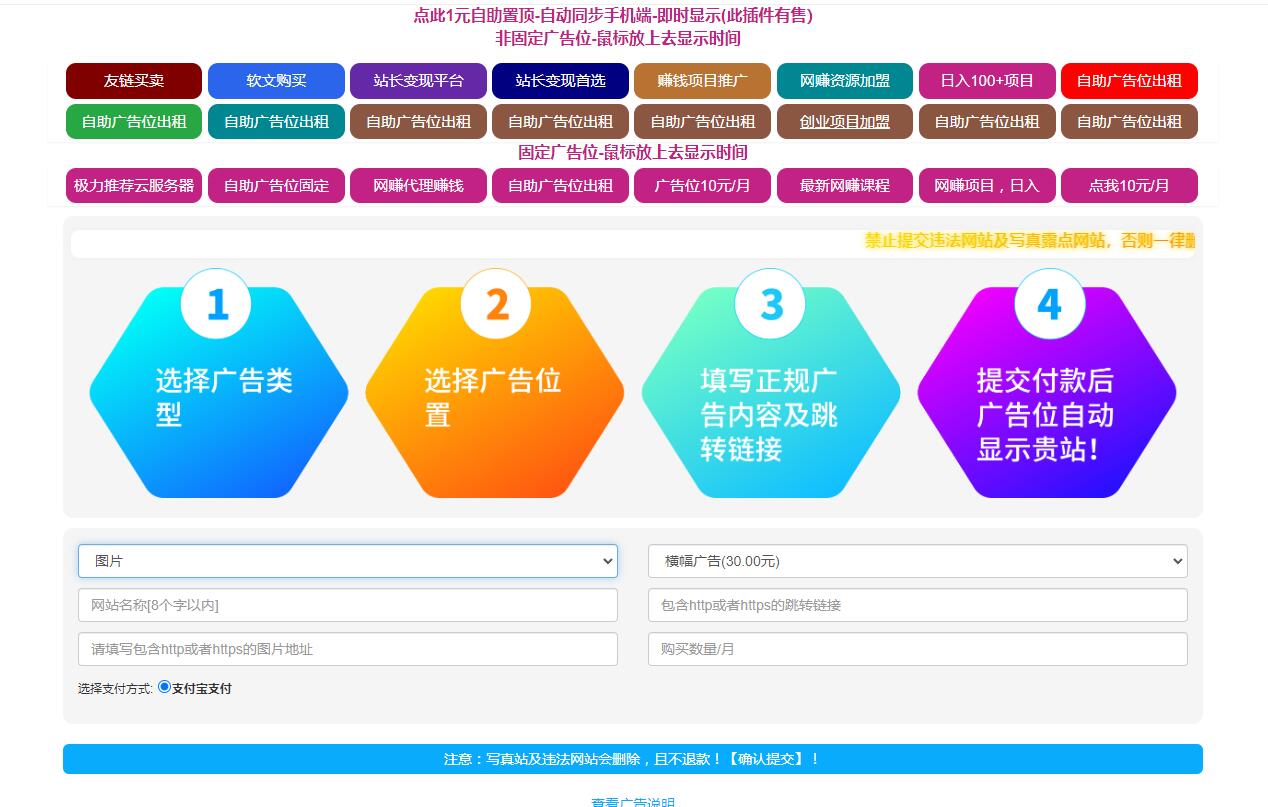The image size is (1268, 807).
Task: Submit via the blue 确认提交 bar
Action: [632, 759]
